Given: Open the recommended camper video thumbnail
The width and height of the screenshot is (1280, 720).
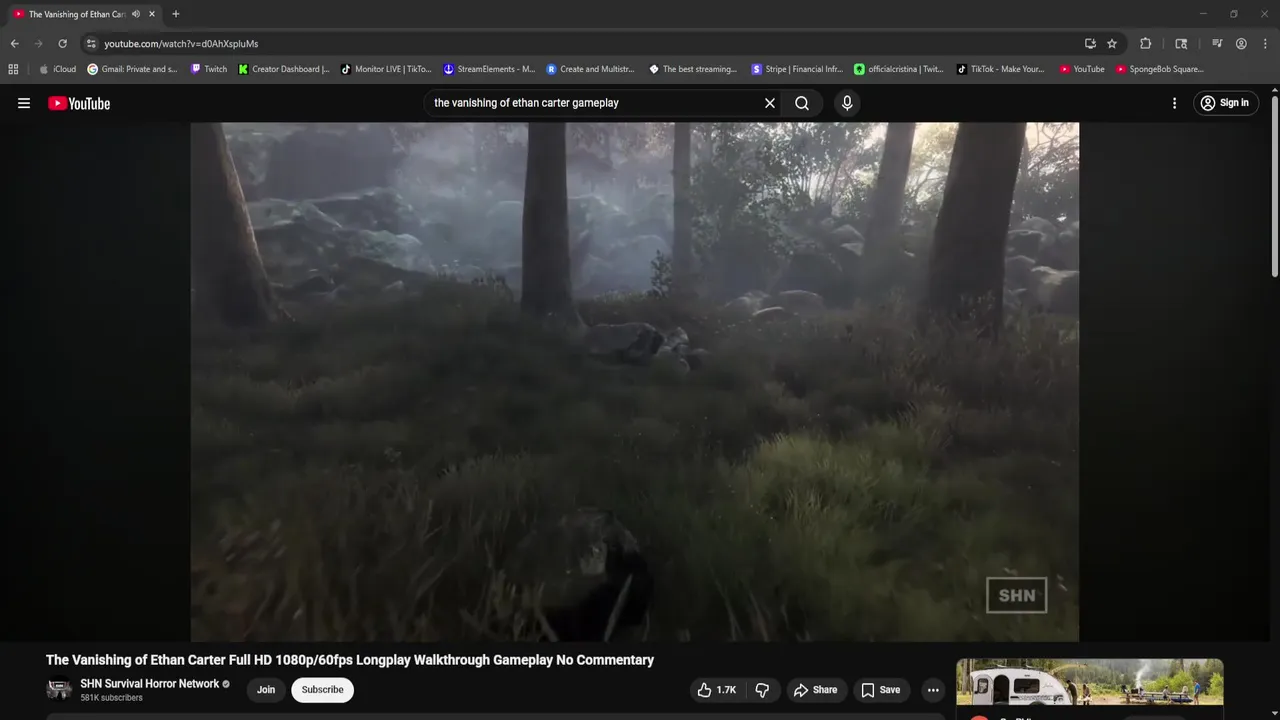Looking at the screenshot, I should [x=1090, y=682].
